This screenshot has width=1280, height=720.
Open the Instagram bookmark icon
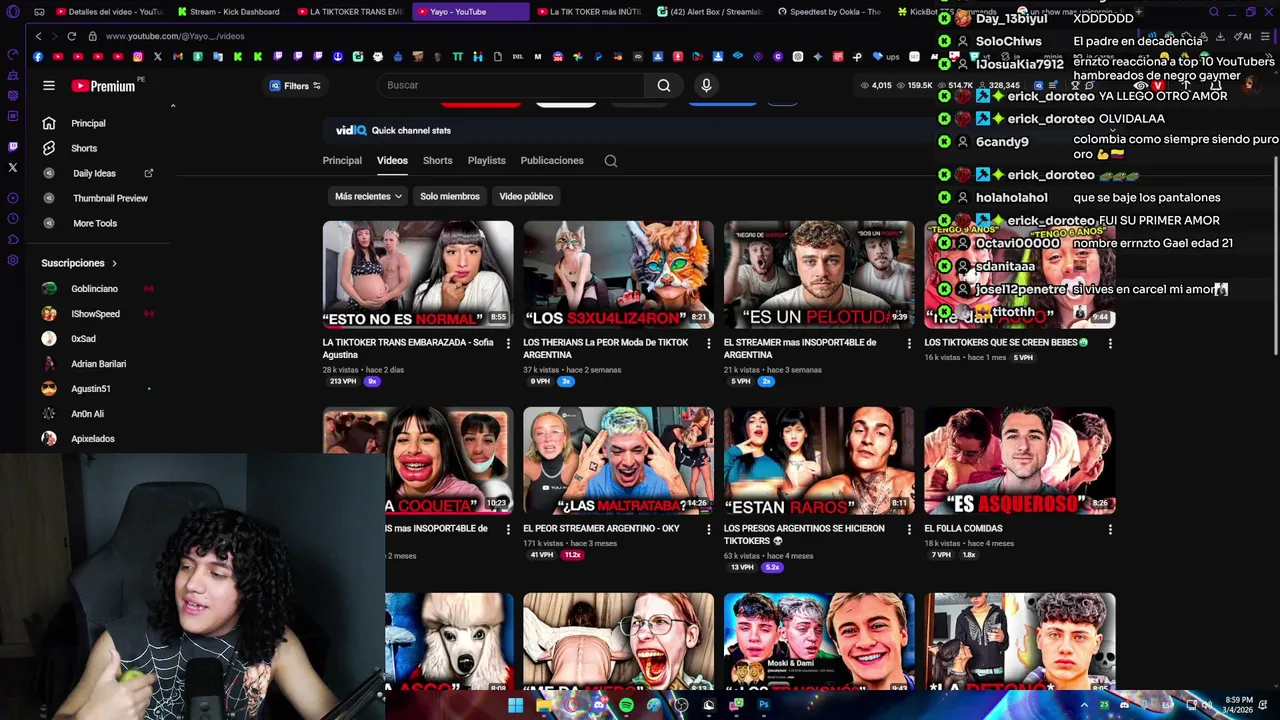(137, 57)
